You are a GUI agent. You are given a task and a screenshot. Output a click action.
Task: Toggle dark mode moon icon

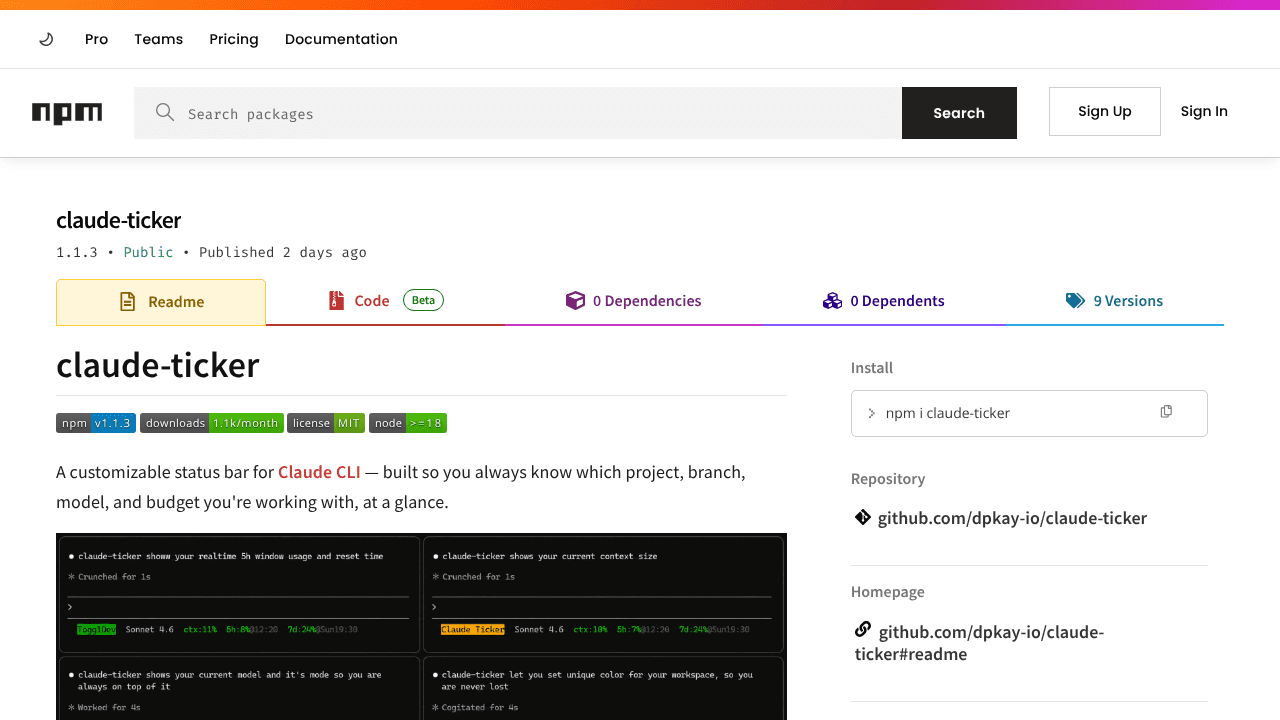(x=46, y=39)
